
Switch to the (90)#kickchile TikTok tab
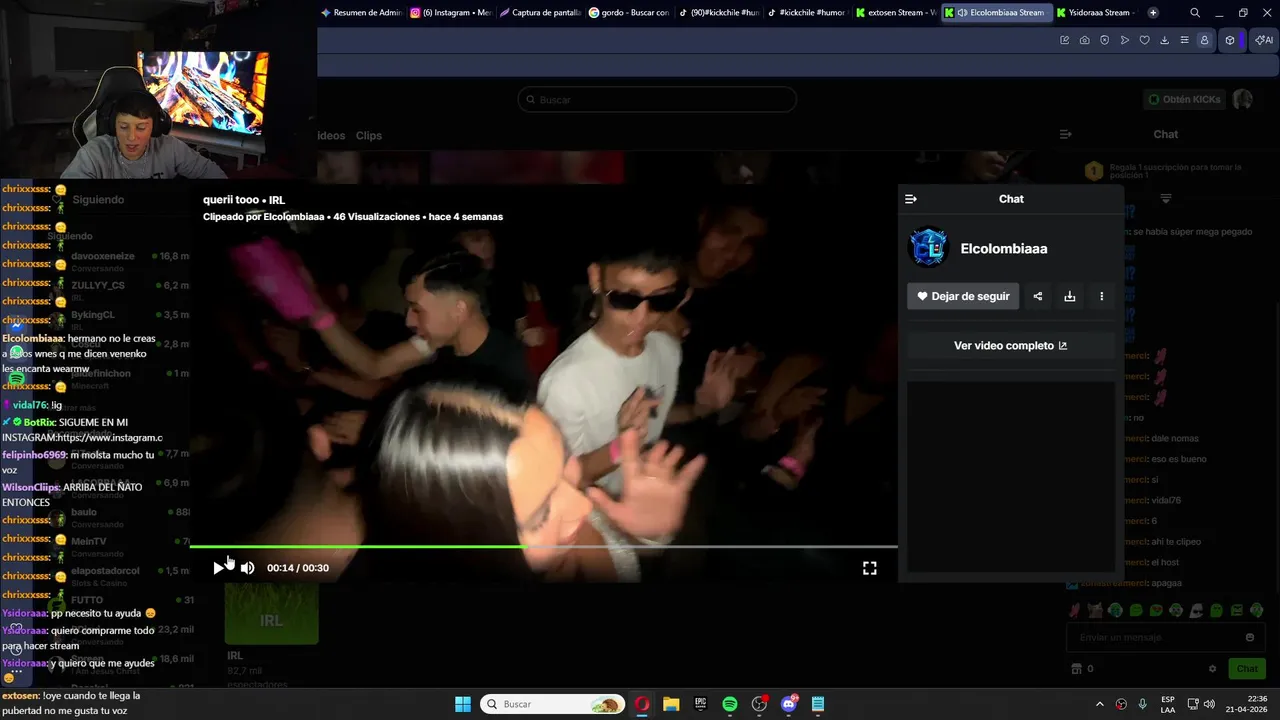coord(718,13)
